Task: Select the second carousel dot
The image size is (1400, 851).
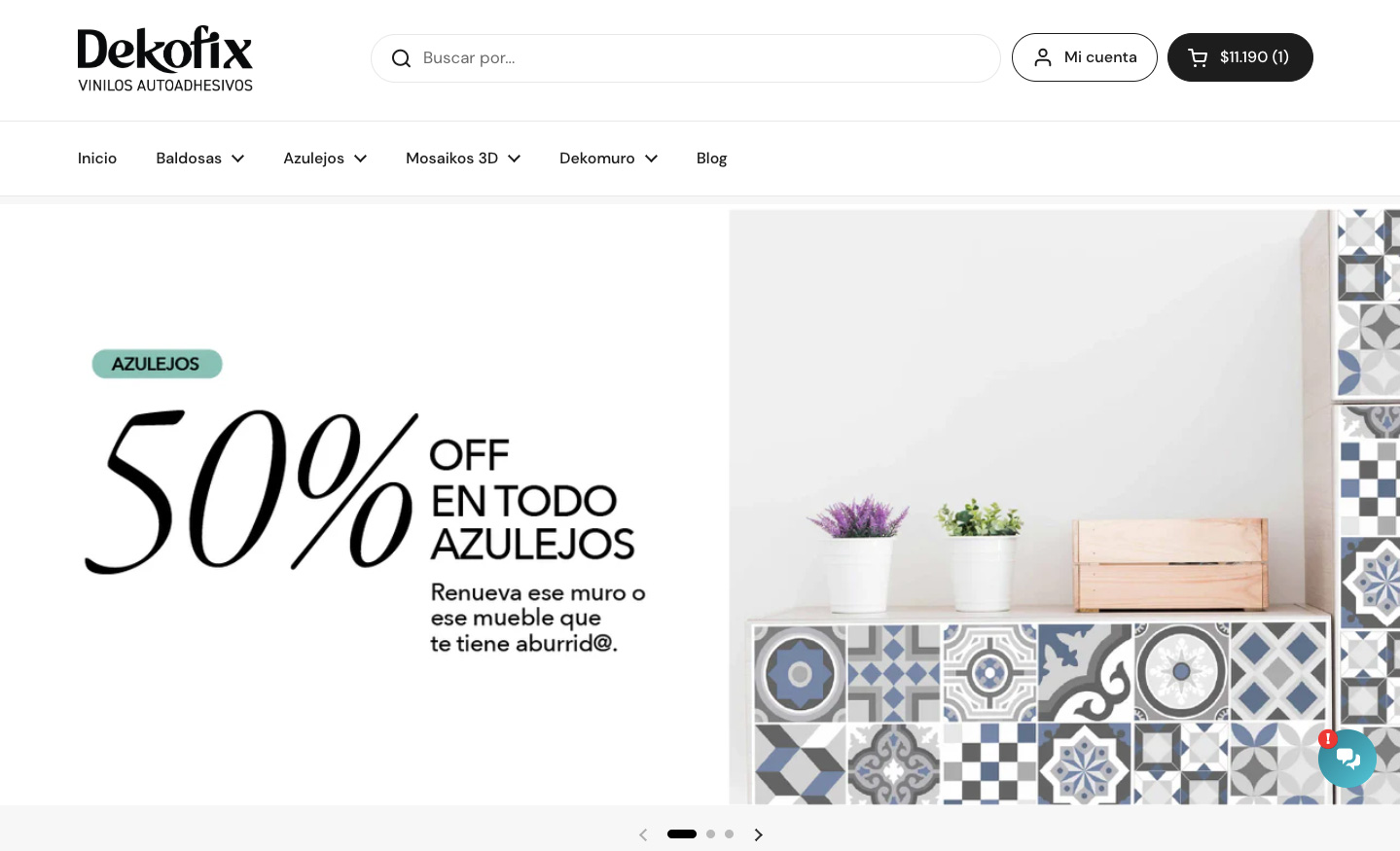Action: [x=710, y=833]
